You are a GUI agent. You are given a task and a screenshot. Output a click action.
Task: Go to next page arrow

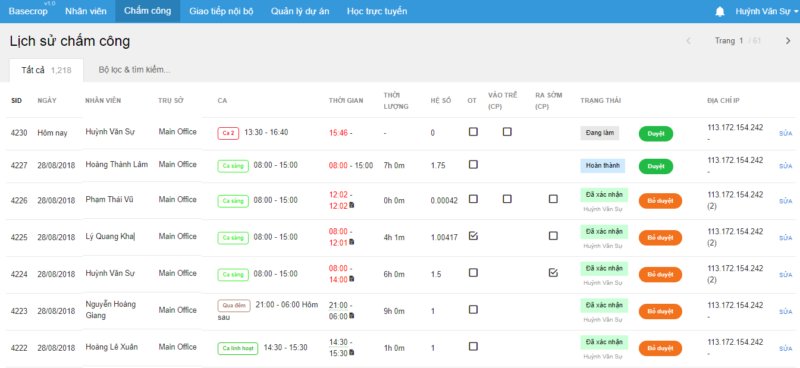point(788,41)
